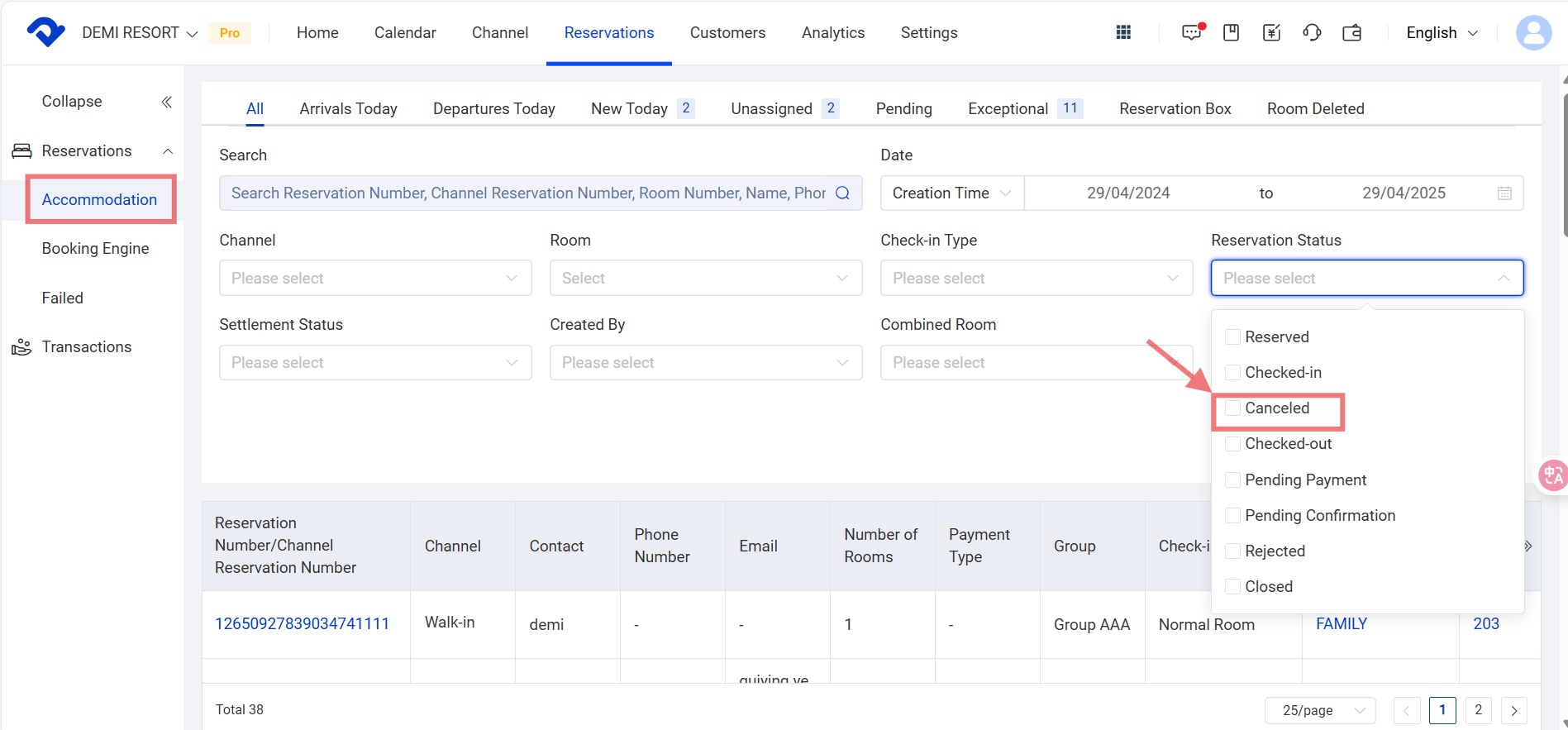Go to page 2 of results
The width and height of the screenshot is (1568, 730).
(x=1478, y=710)
